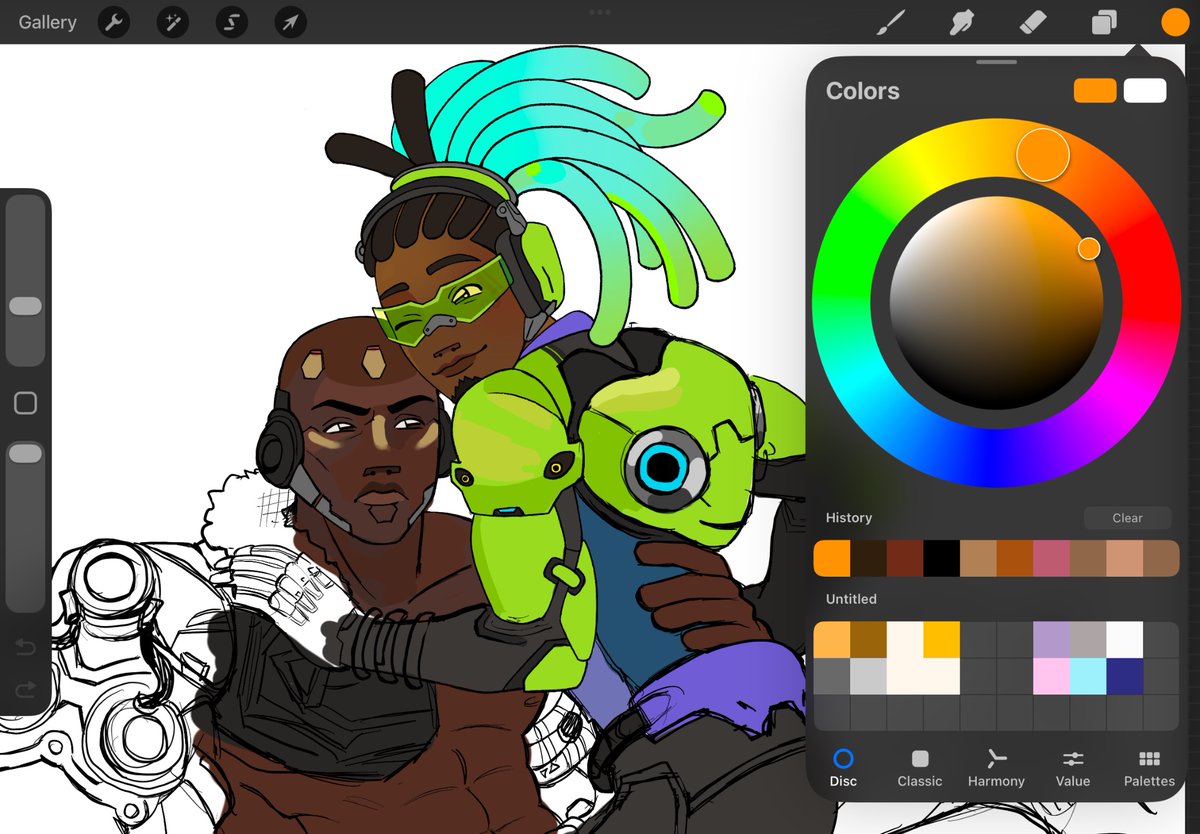The height and width of the screenshot is (834, 1200).
Task: Return to the Gallery
Action: click(47, 22)
